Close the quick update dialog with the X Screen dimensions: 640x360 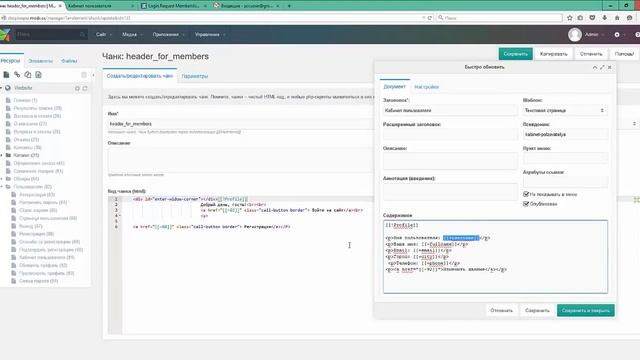coord(609,67)
